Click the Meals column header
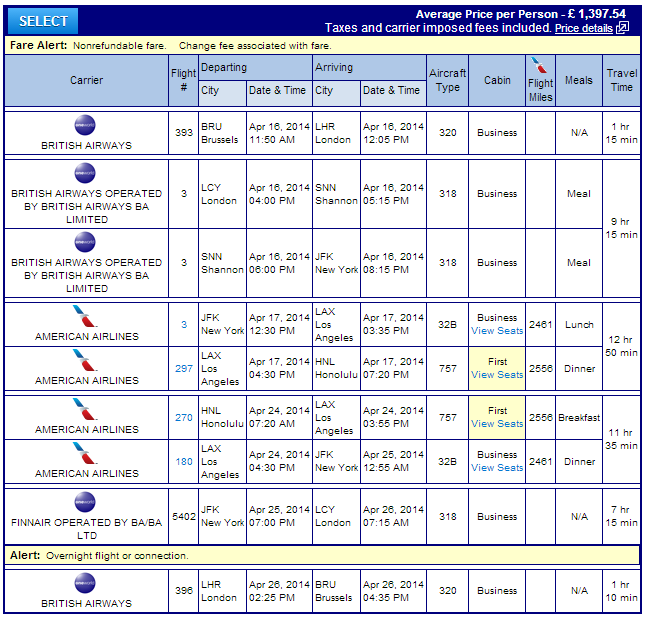The height and width of the screenshot is (619, 647). pyautogui.click(x=579, y=80)
